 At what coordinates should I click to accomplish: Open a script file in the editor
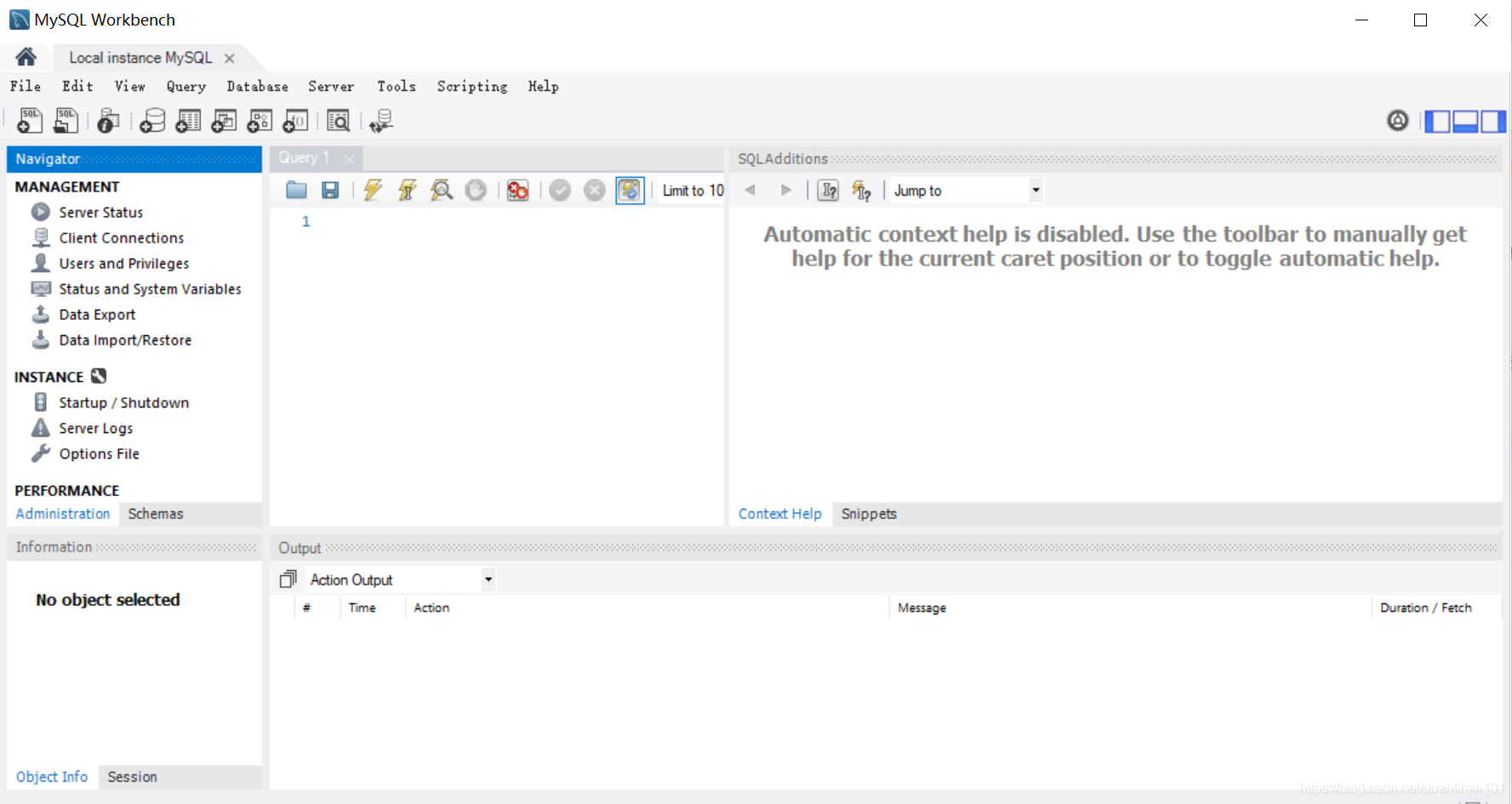point(296,190)
